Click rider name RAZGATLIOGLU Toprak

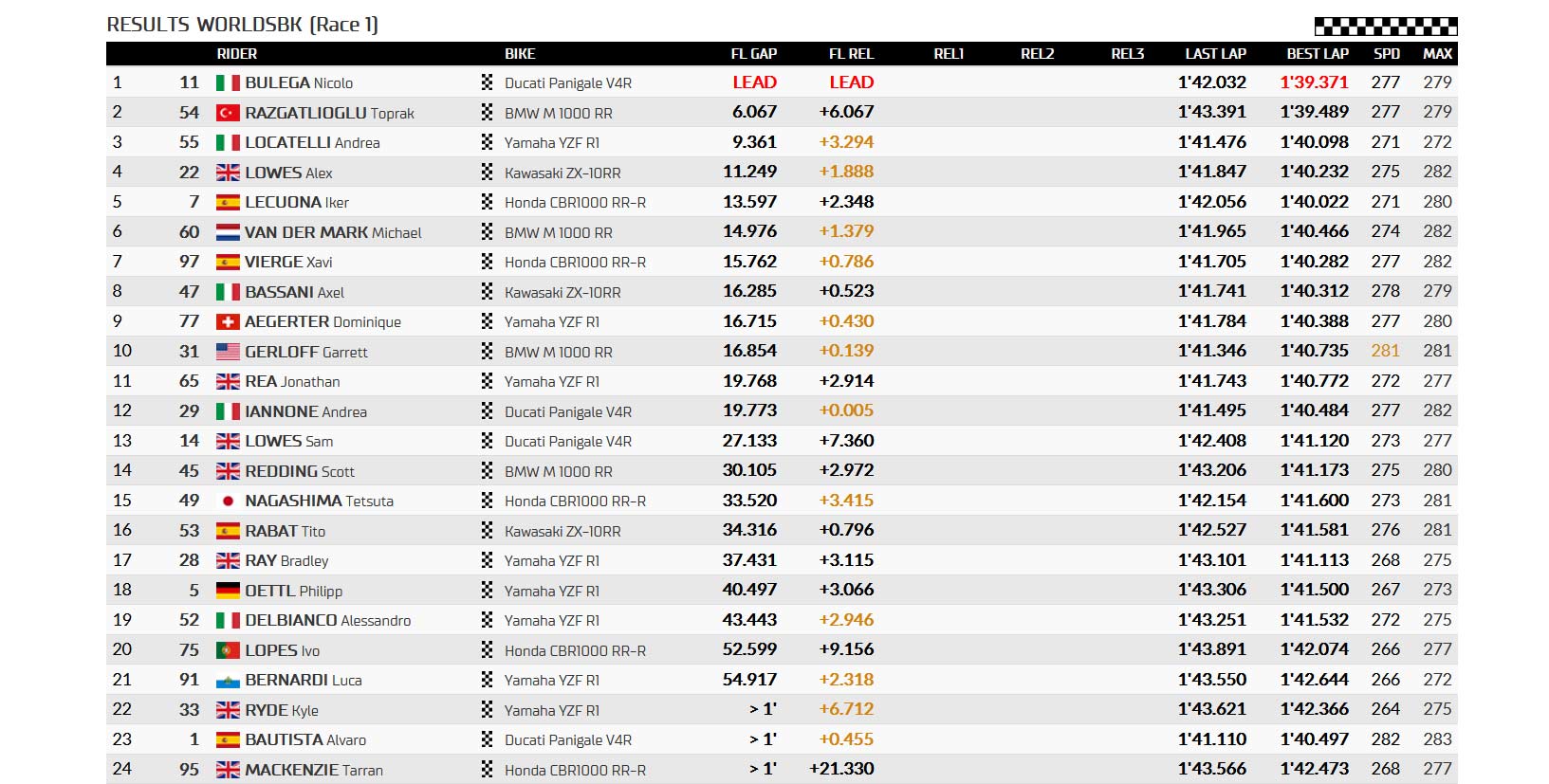330,113
